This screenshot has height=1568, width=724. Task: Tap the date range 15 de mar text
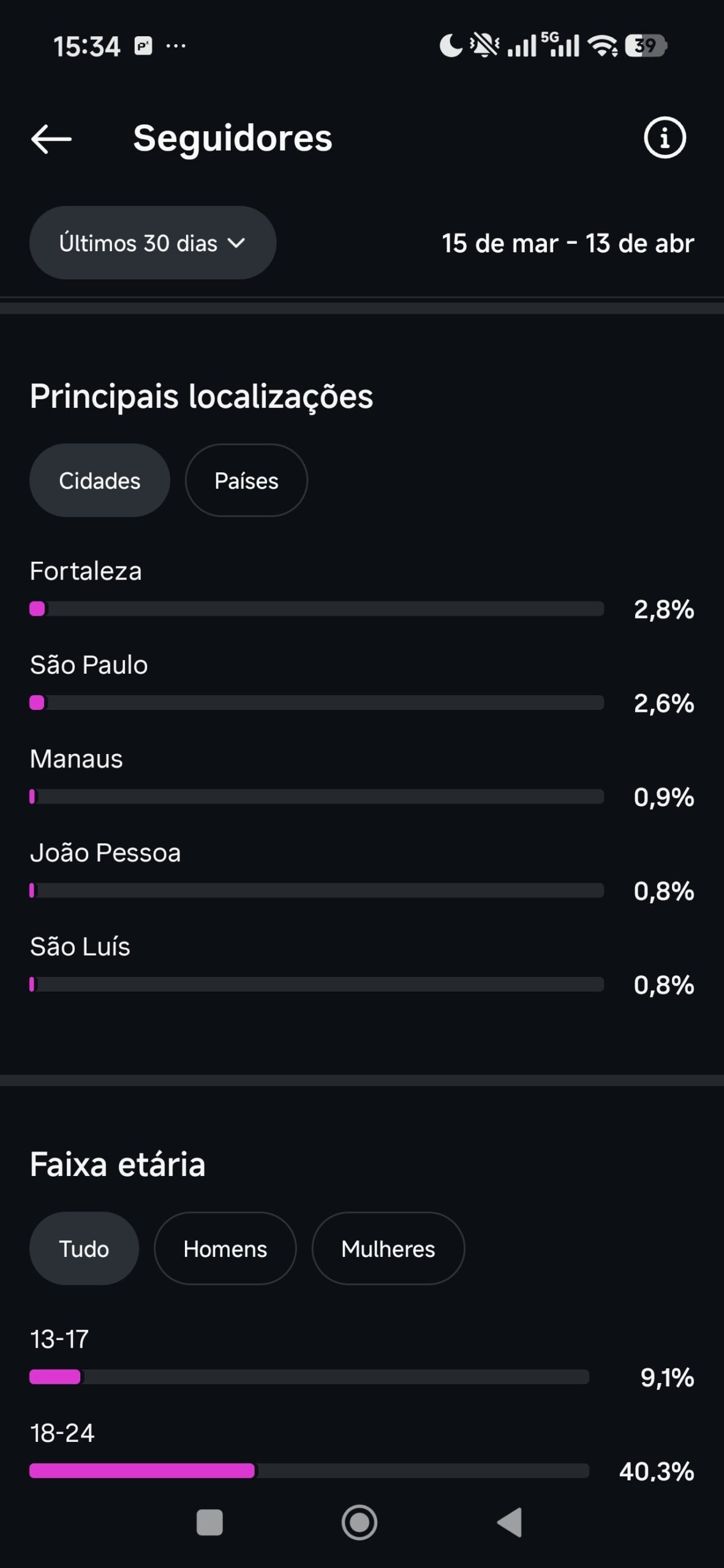[500, 244]
